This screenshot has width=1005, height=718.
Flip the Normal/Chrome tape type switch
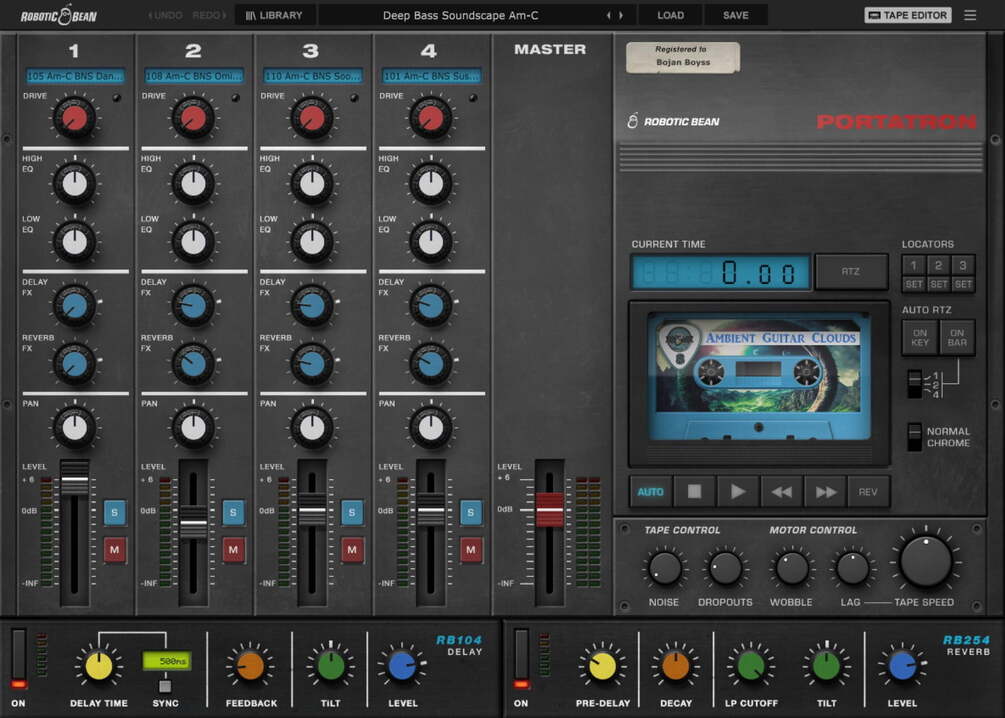coord(915,437)
